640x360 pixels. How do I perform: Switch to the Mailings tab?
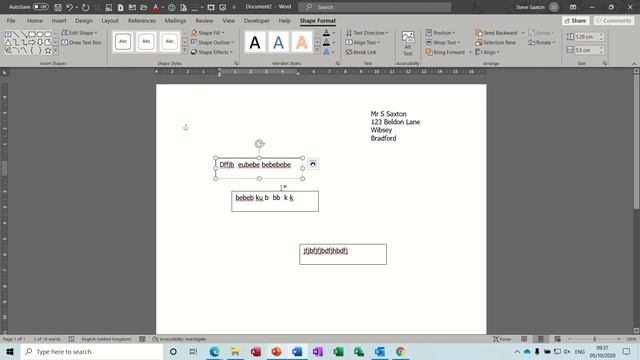(176, 21)
